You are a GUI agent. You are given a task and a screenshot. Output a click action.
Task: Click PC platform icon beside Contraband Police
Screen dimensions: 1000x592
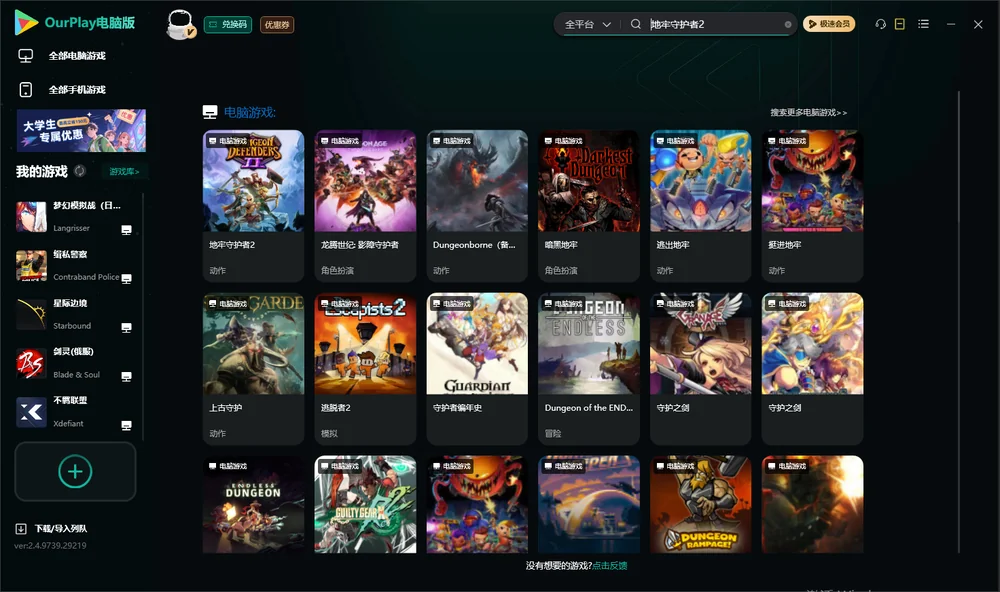click(126, 279)
